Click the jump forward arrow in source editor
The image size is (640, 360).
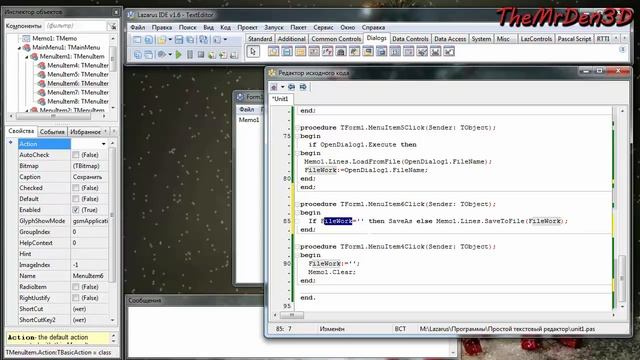tap(303, 87)
